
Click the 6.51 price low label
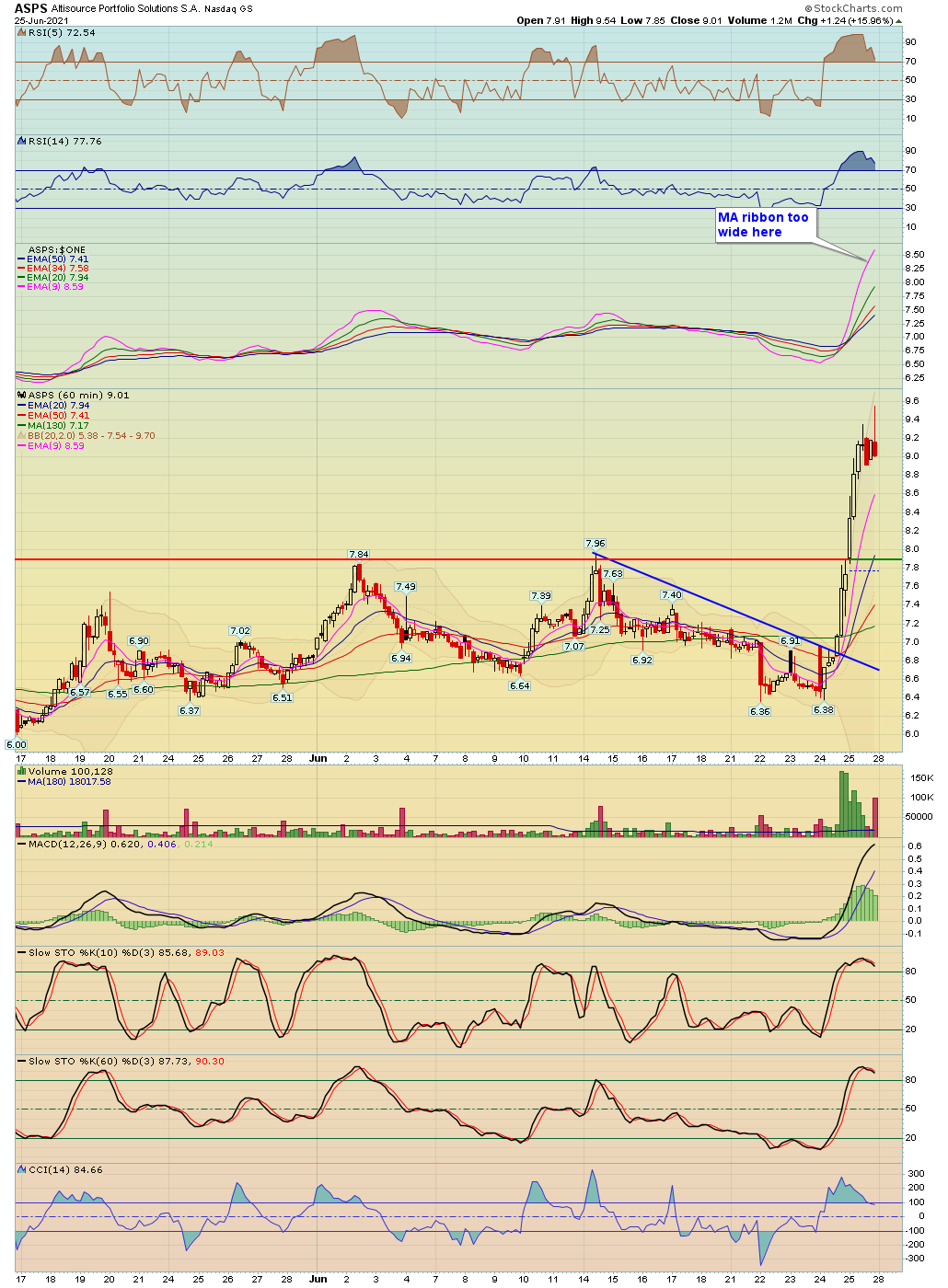coord(282,697)
